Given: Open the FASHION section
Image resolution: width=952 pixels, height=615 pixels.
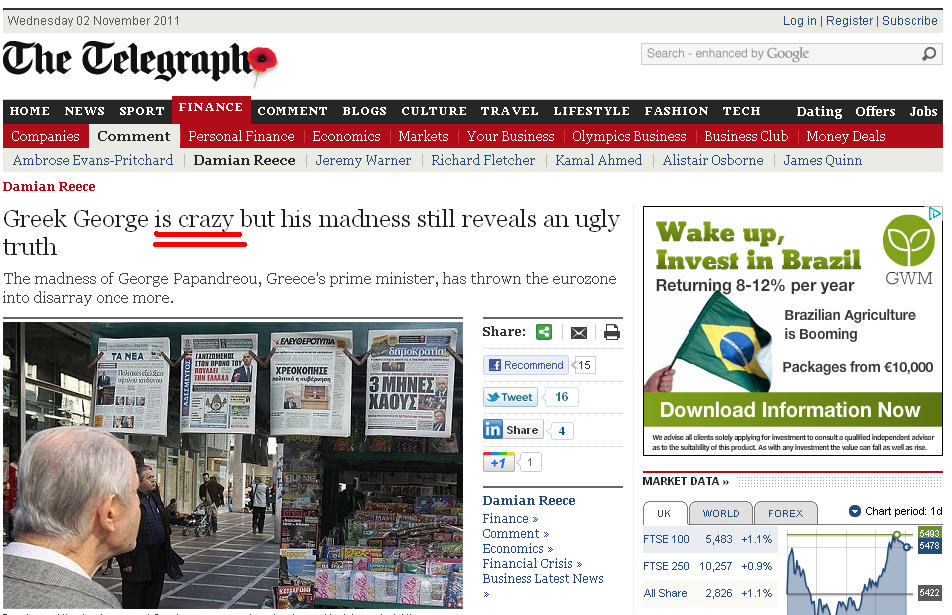Looking at the screenshot, I should pos(676,111).
